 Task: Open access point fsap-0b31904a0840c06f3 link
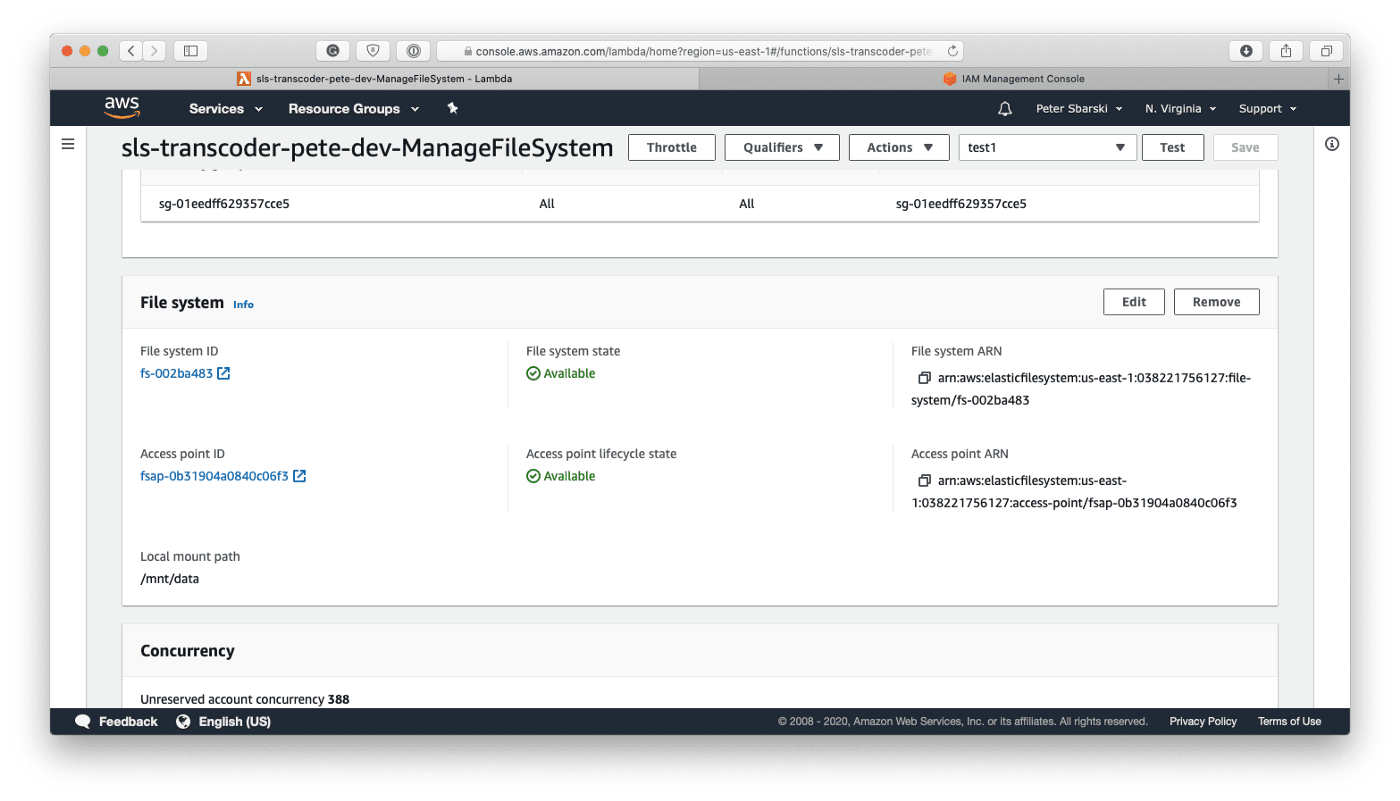(214, 476)
